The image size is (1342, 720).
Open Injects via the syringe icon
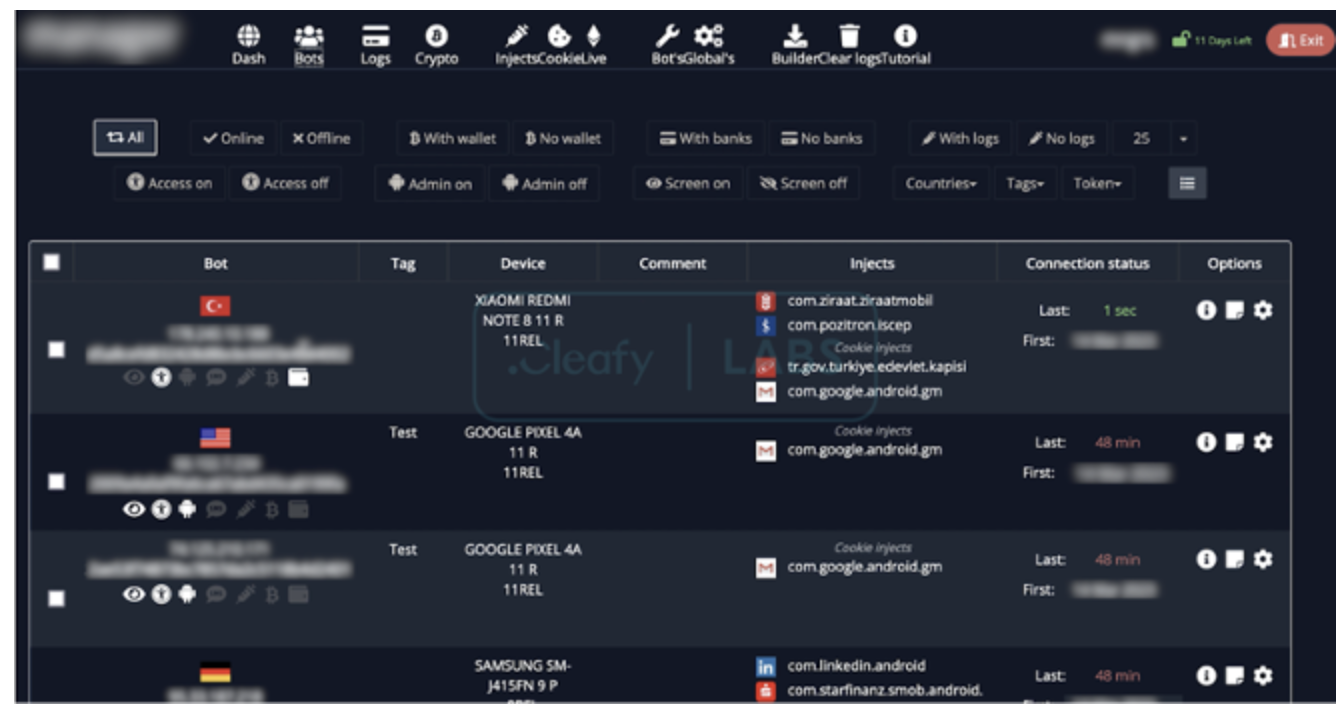[x=518, y=35]
